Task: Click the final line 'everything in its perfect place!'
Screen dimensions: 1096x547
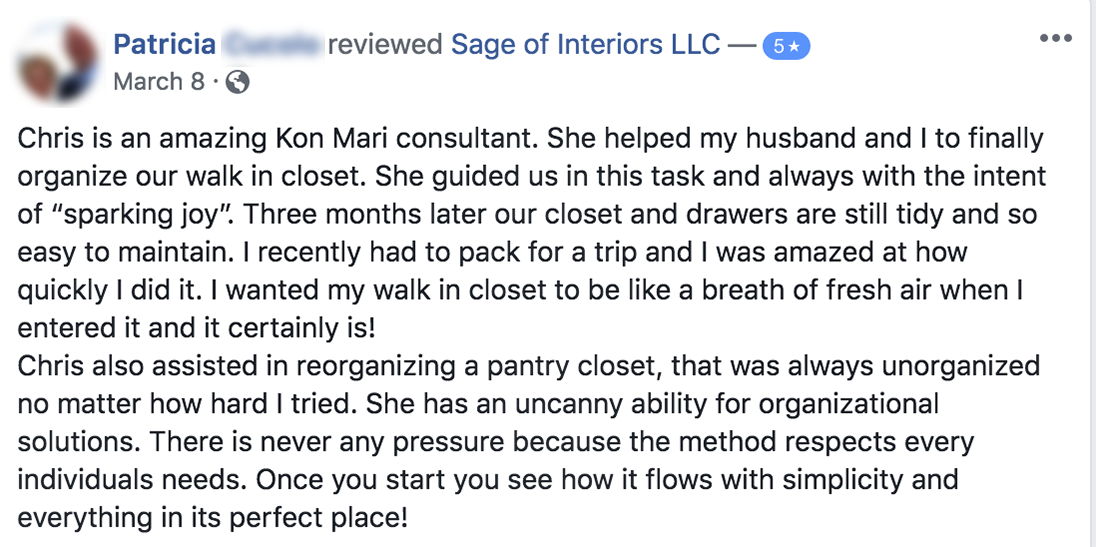Action: [212, 518]
